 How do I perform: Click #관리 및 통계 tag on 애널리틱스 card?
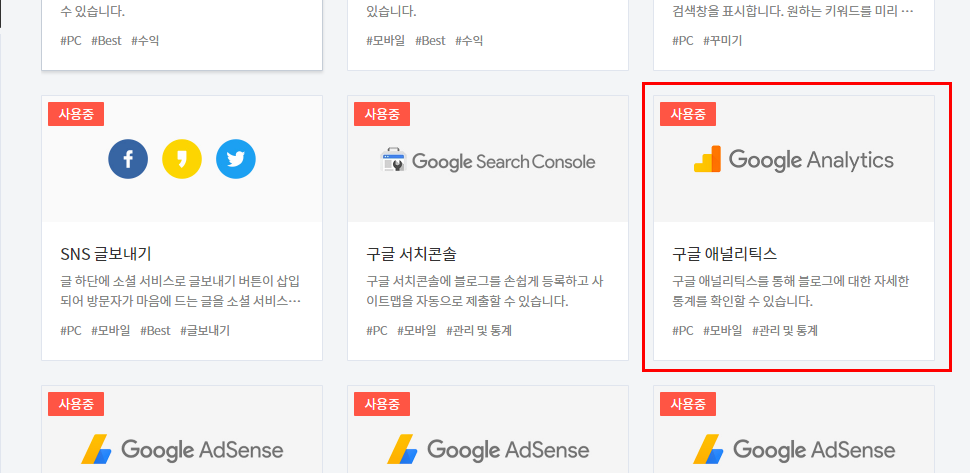pos(785,331)
